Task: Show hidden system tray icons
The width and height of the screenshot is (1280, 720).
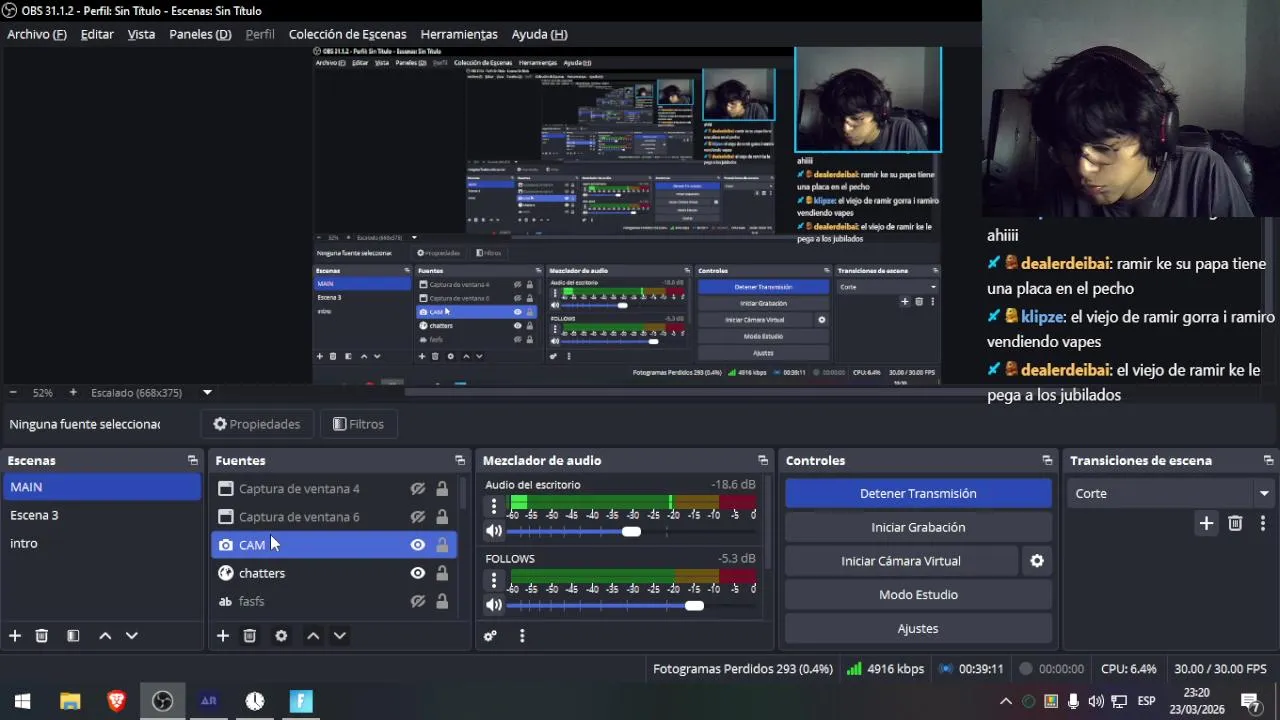Action: [1006, 701]
